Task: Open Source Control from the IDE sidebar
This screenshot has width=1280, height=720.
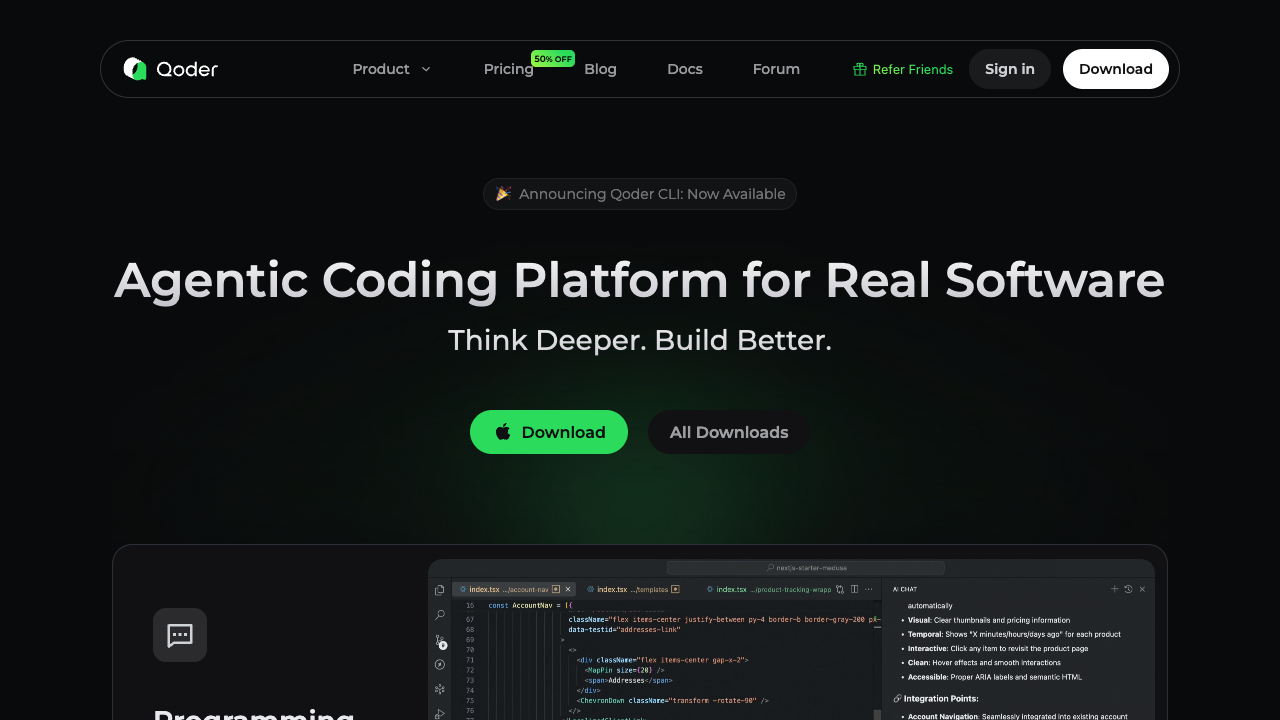Action: [x=439, y=640]
